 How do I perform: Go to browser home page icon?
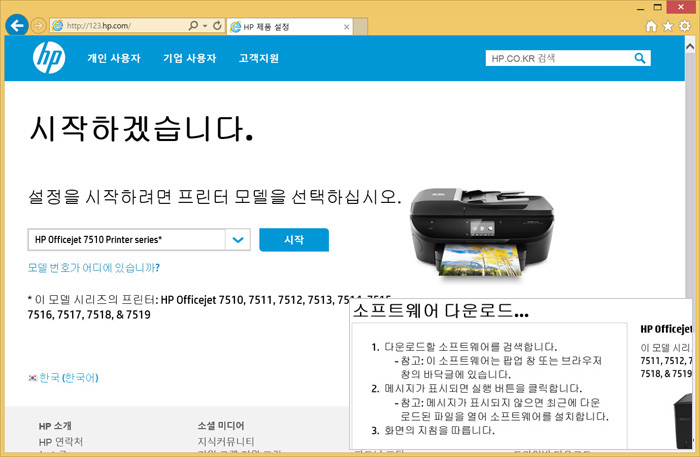651,26
